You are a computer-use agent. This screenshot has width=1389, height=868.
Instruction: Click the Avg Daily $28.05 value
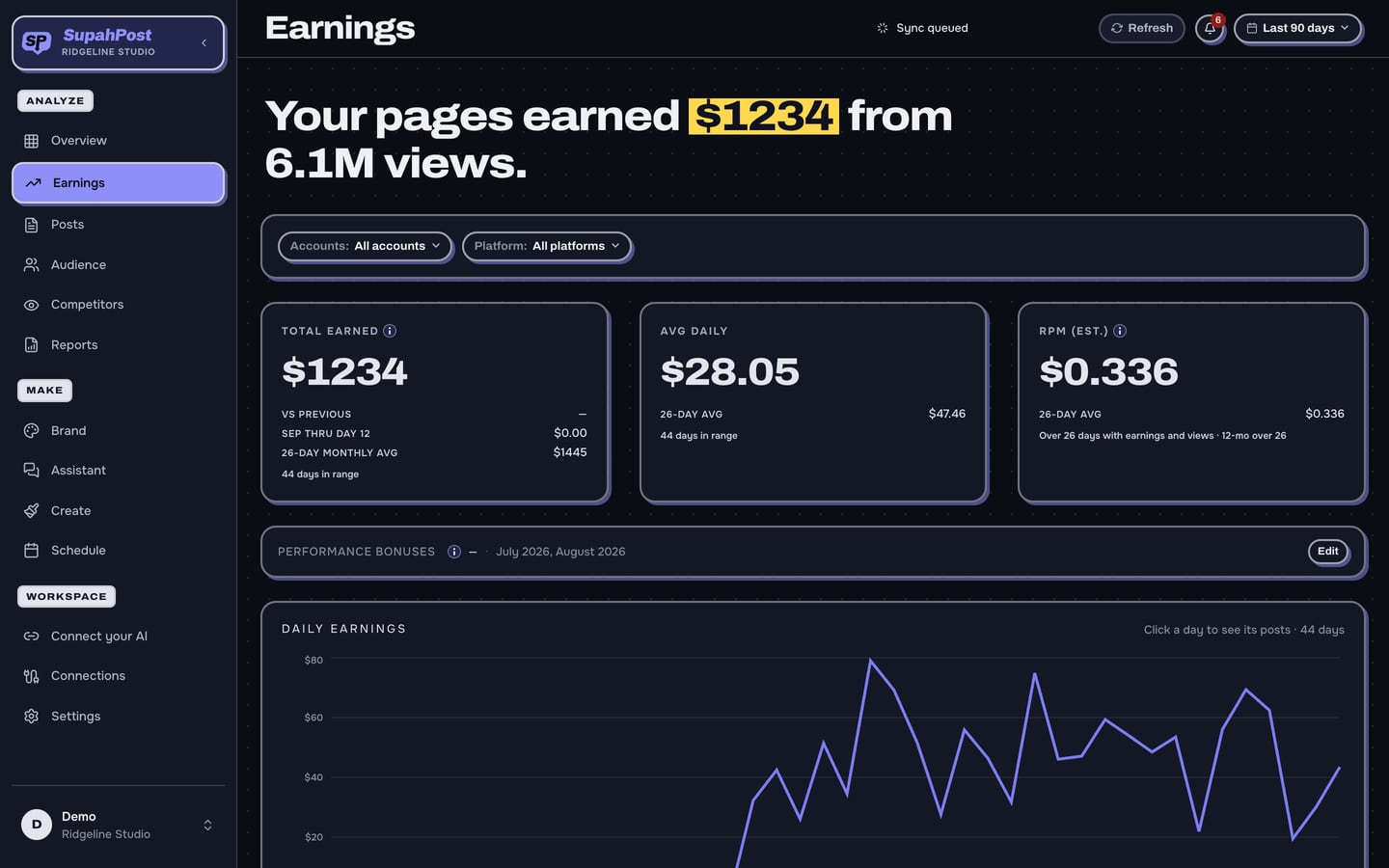[x=730, y=372]
